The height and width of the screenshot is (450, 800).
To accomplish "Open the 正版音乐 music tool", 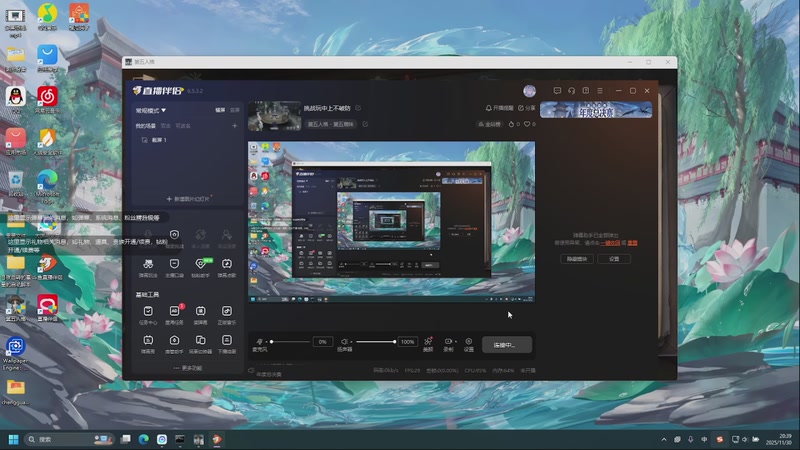I will (227, 314).
